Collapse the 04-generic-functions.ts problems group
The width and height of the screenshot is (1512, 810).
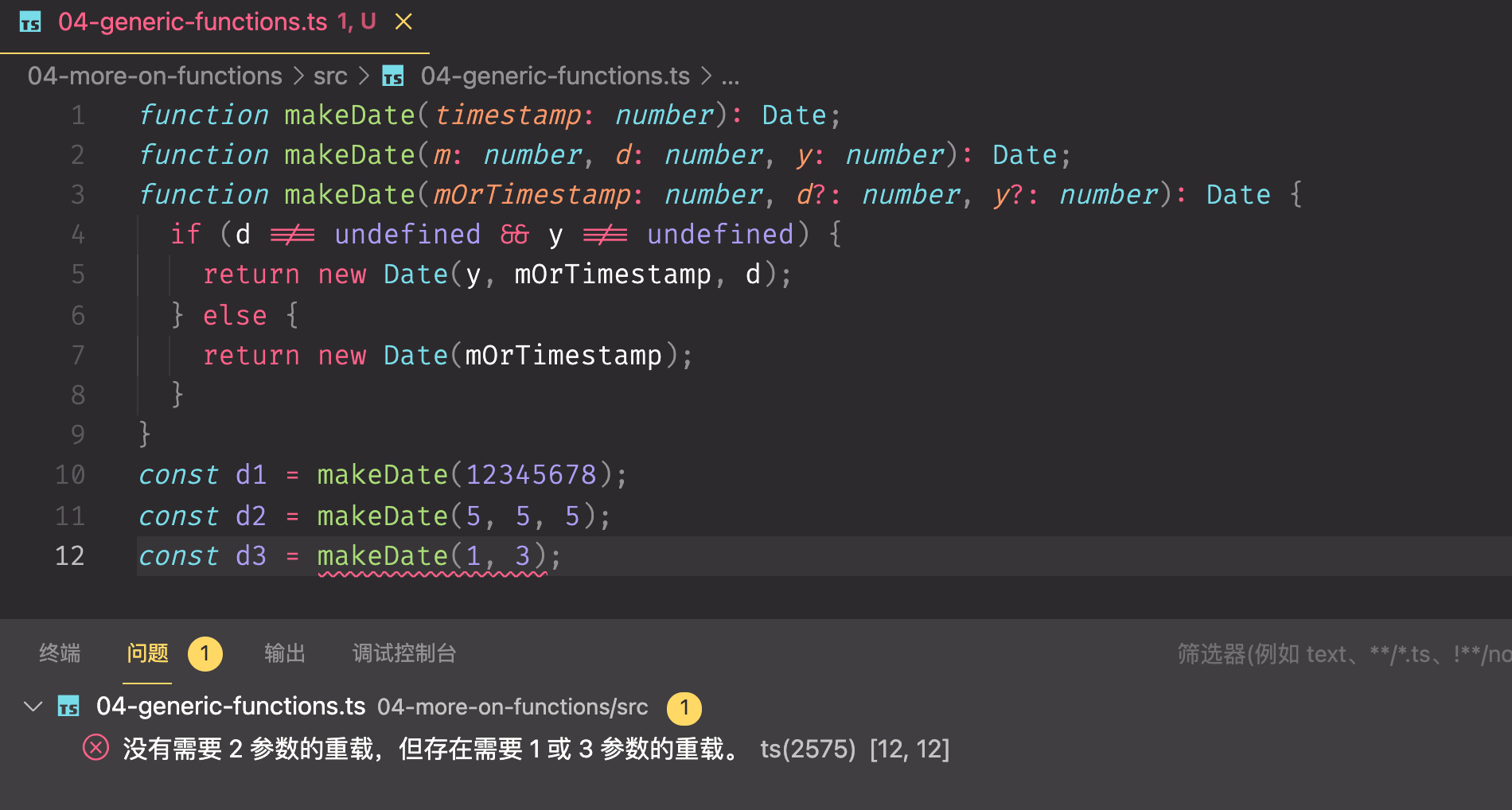(33, 707)
